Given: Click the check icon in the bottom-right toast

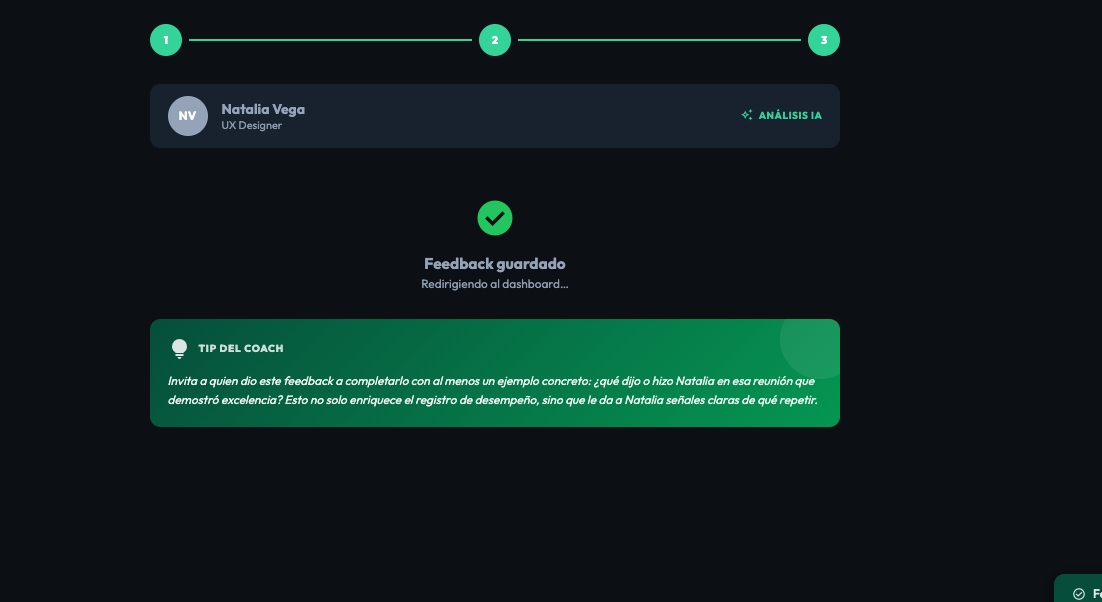Looking at the screenshot, I should [1078, 594].
